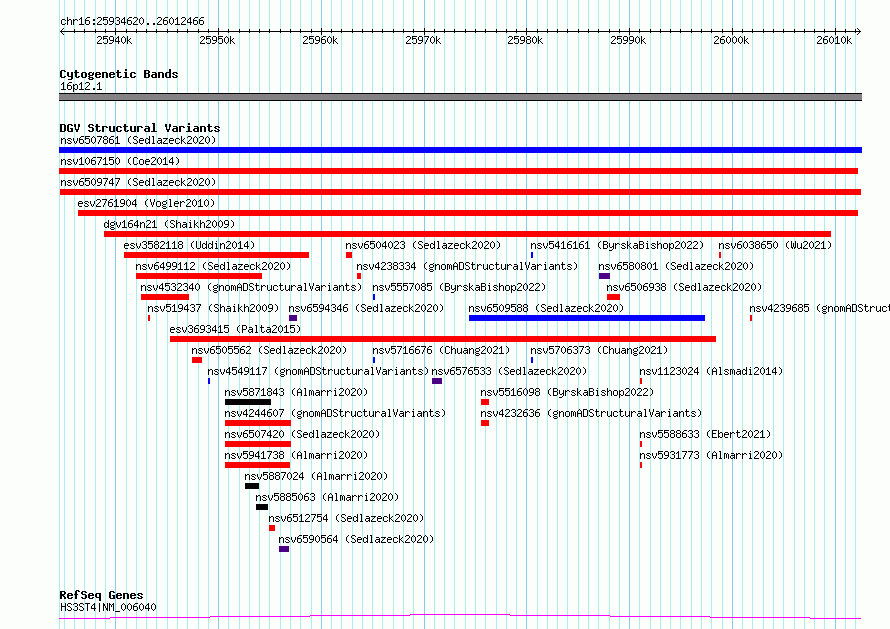Click nsv1123024 (Alsmadi2014) label
Screen dimensions: 890x629
coord(711,371)
